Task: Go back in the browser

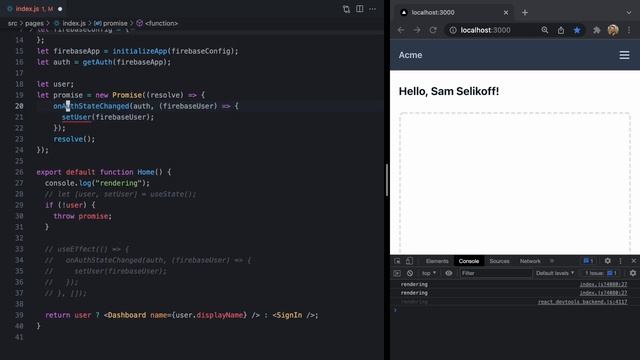Action: [x=401, y=30]
